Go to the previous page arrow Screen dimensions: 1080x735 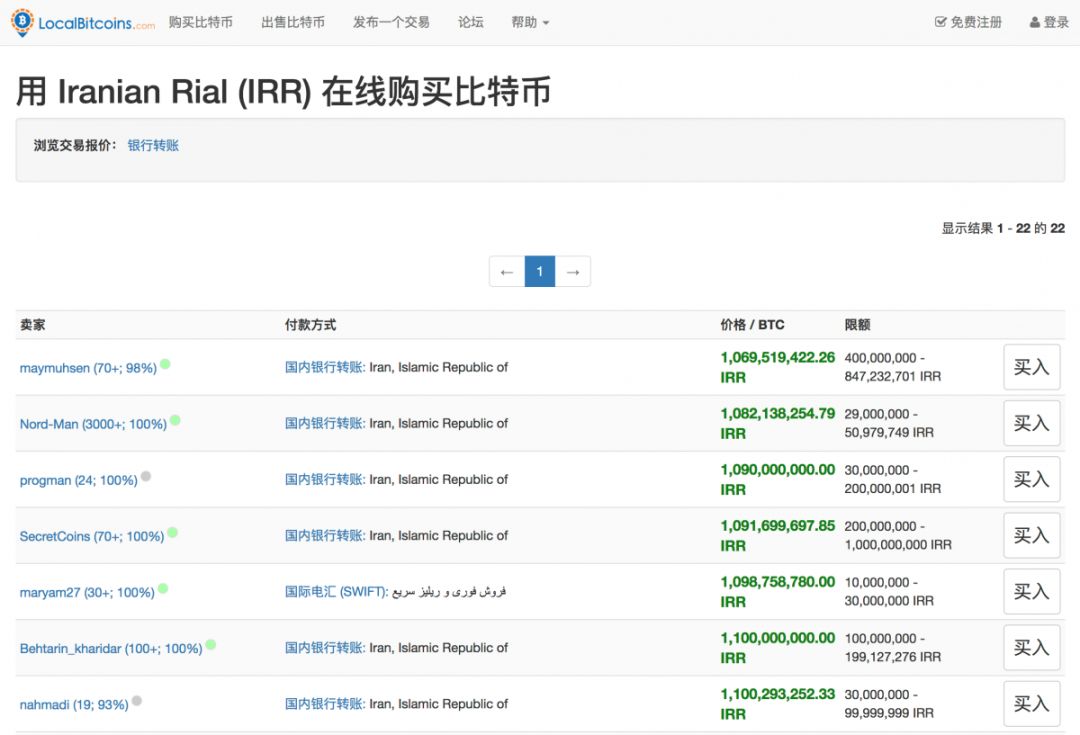click(507, 271)
